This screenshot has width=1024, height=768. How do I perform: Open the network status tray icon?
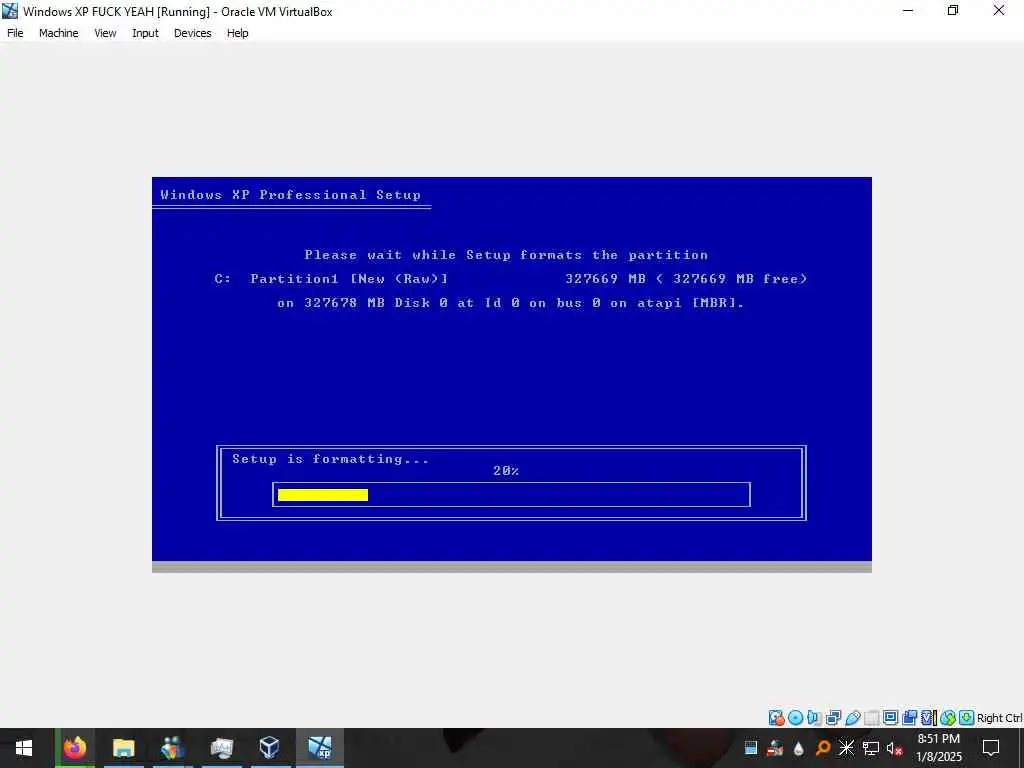click(871, 748)
